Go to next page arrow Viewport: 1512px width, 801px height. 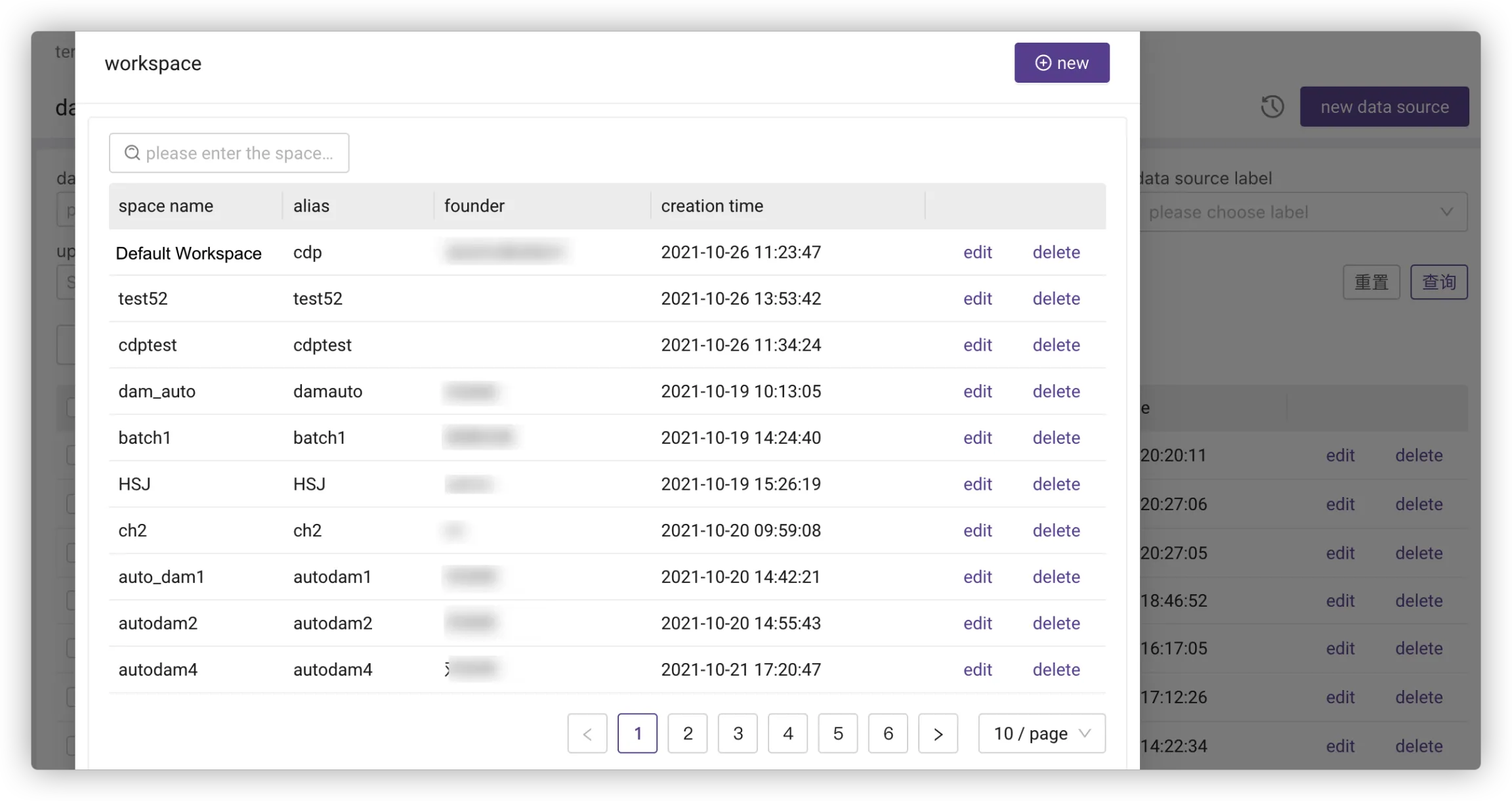938,733
